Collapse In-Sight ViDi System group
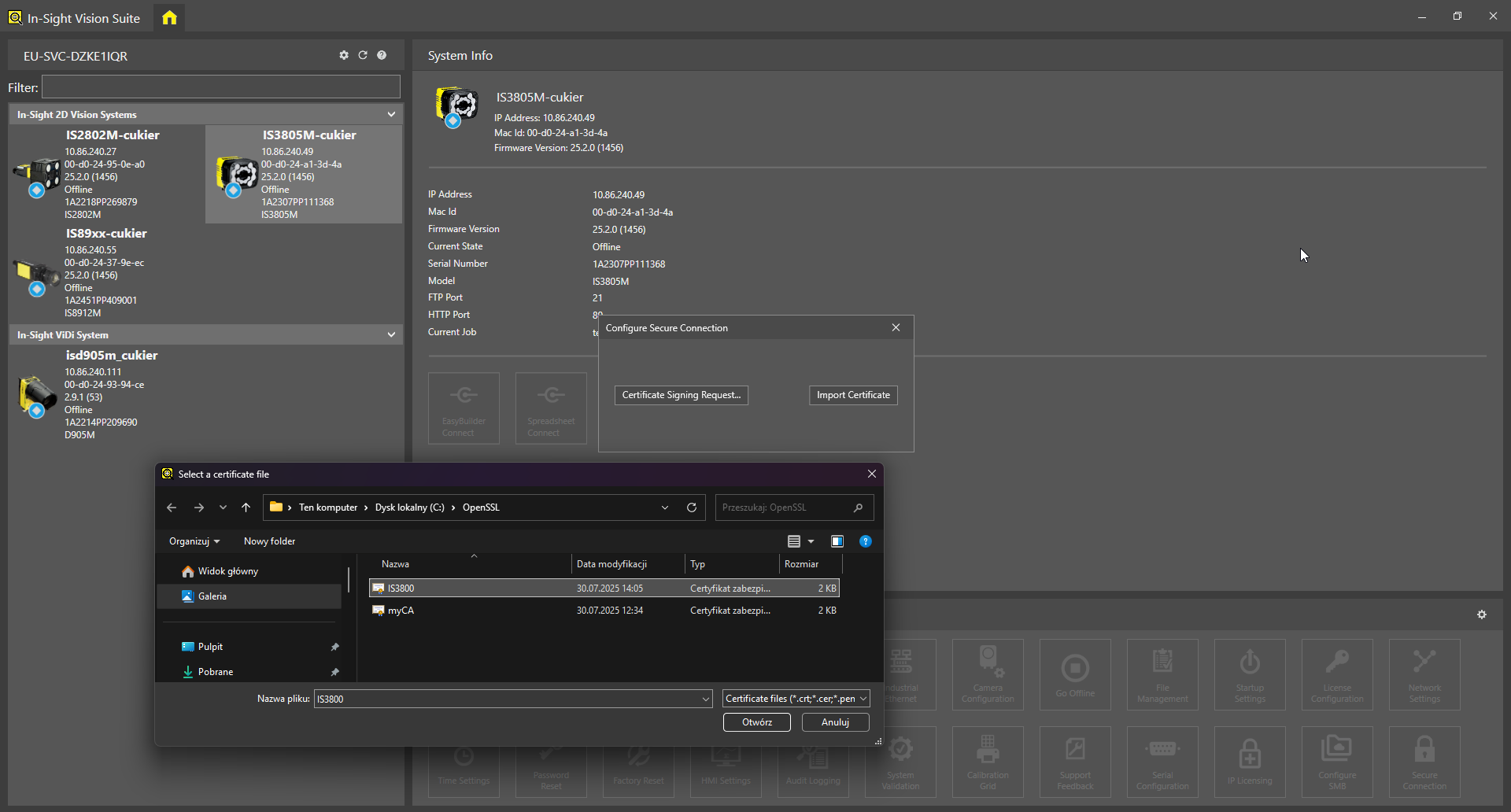The image size is (1511, 812). [391, 334]
